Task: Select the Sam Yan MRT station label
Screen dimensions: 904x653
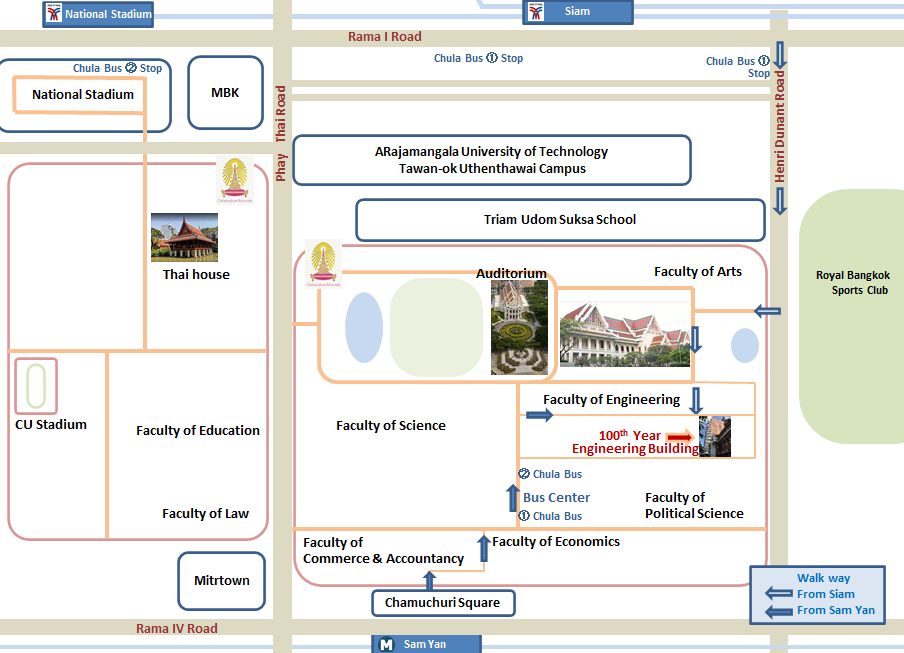Action: coord(427,644)
